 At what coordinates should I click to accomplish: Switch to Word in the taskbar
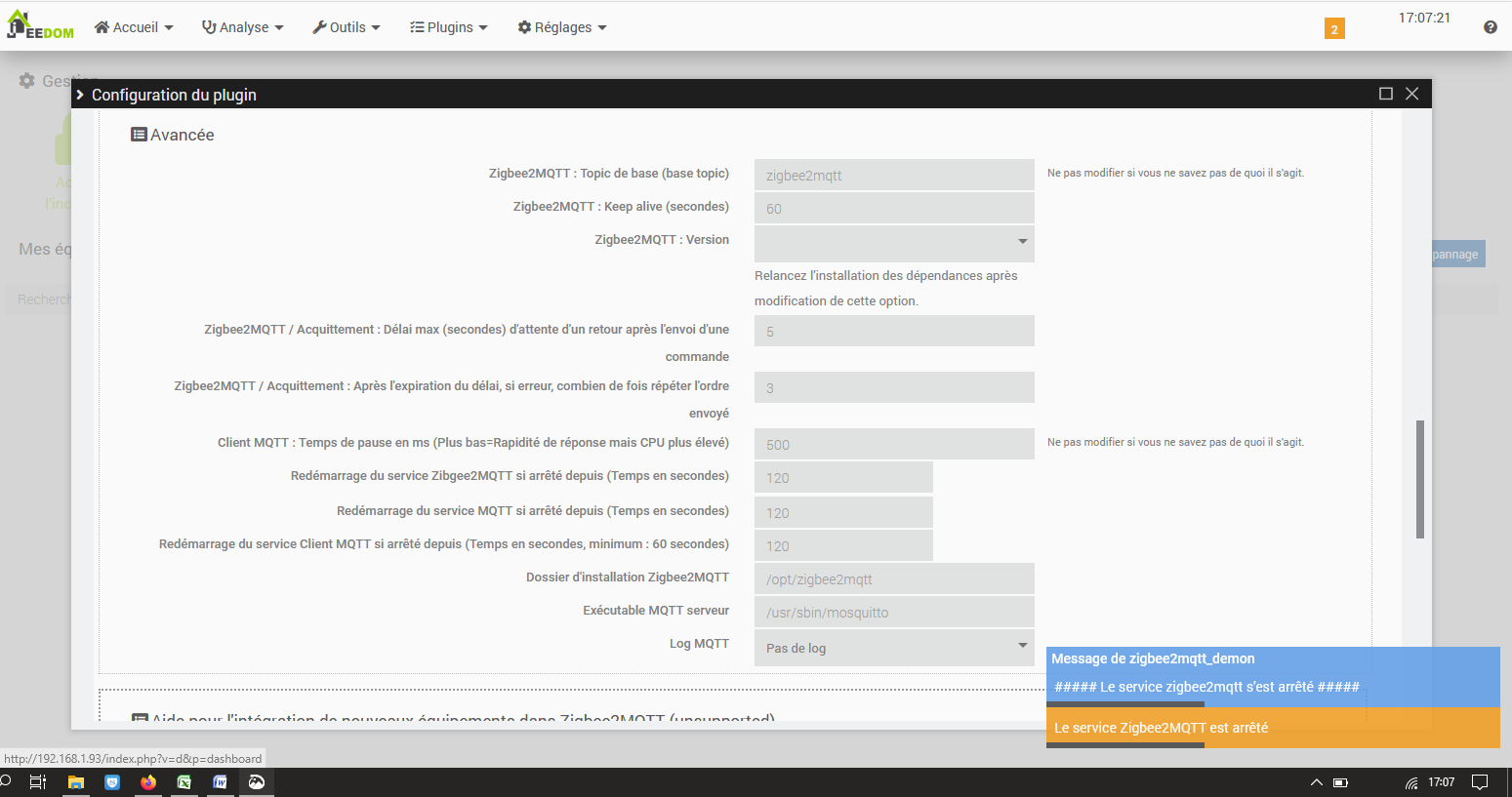(220, 781)
